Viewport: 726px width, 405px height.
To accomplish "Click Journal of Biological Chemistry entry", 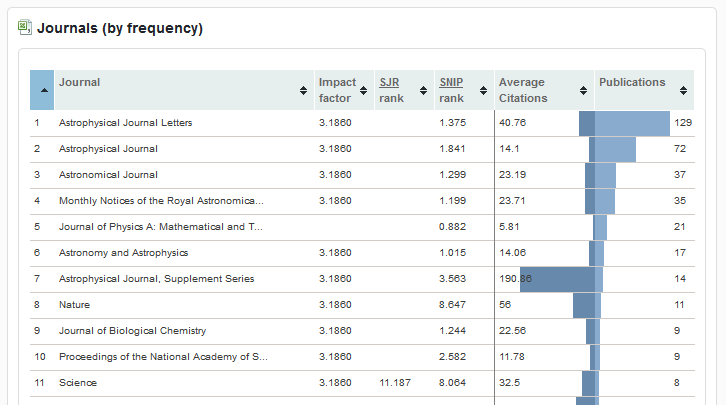I will pyautogui.click(x=132, y=331).
